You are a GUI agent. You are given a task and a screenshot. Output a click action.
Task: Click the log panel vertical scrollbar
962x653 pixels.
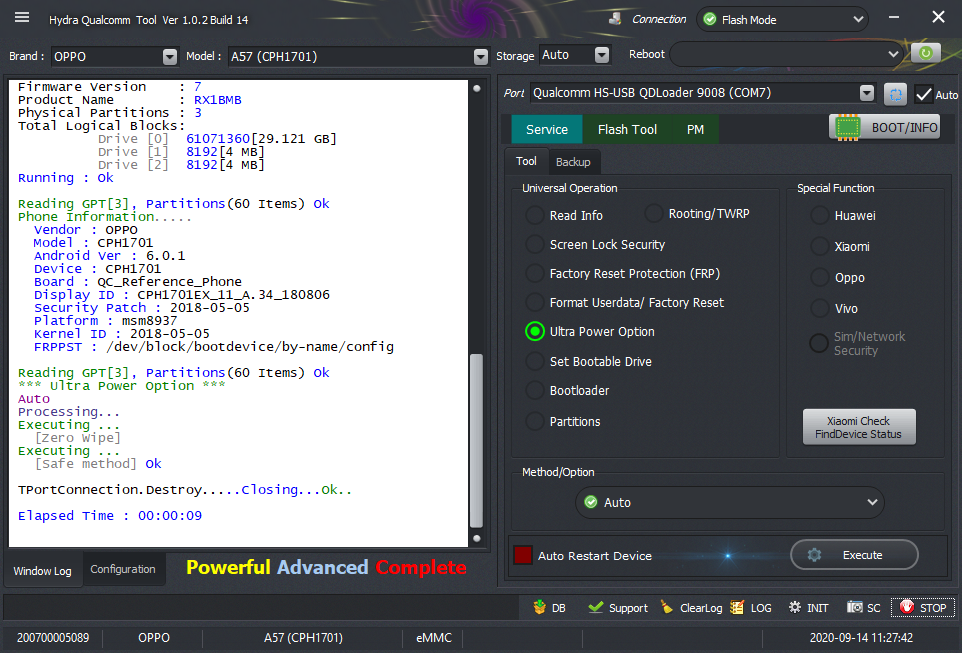click(476, 441)
